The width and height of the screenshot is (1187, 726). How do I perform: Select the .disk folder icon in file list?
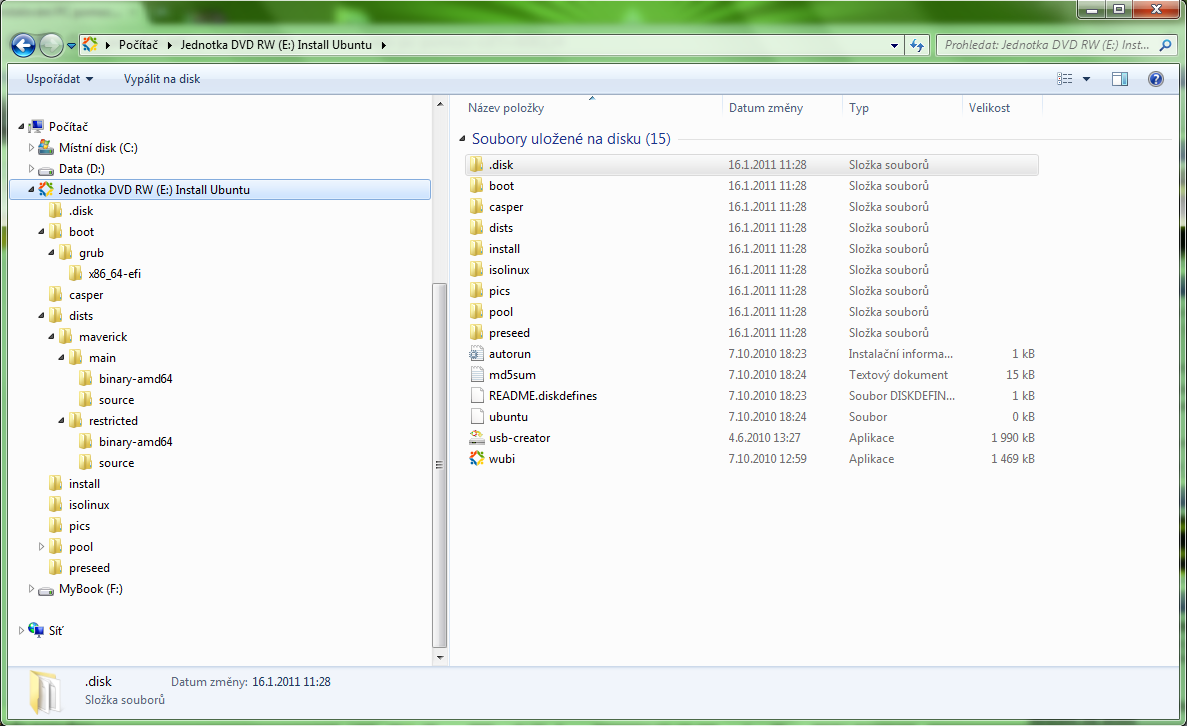[476, 164]
